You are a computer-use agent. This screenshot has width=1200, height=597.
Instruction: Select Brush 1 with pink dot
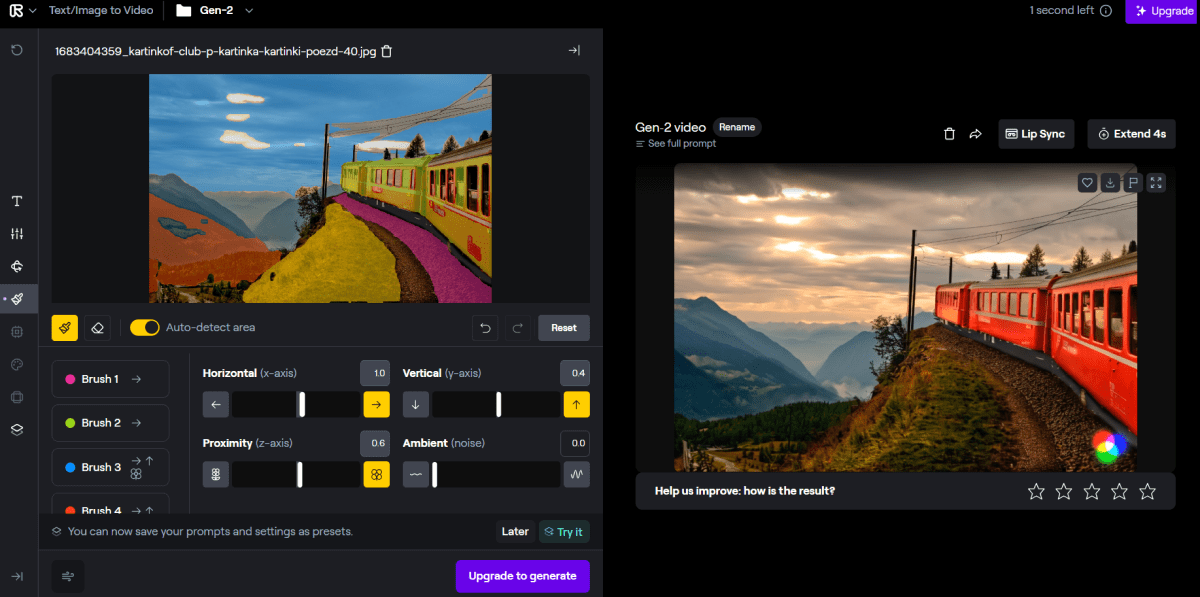pyautogui.click(x=110, y=379)
